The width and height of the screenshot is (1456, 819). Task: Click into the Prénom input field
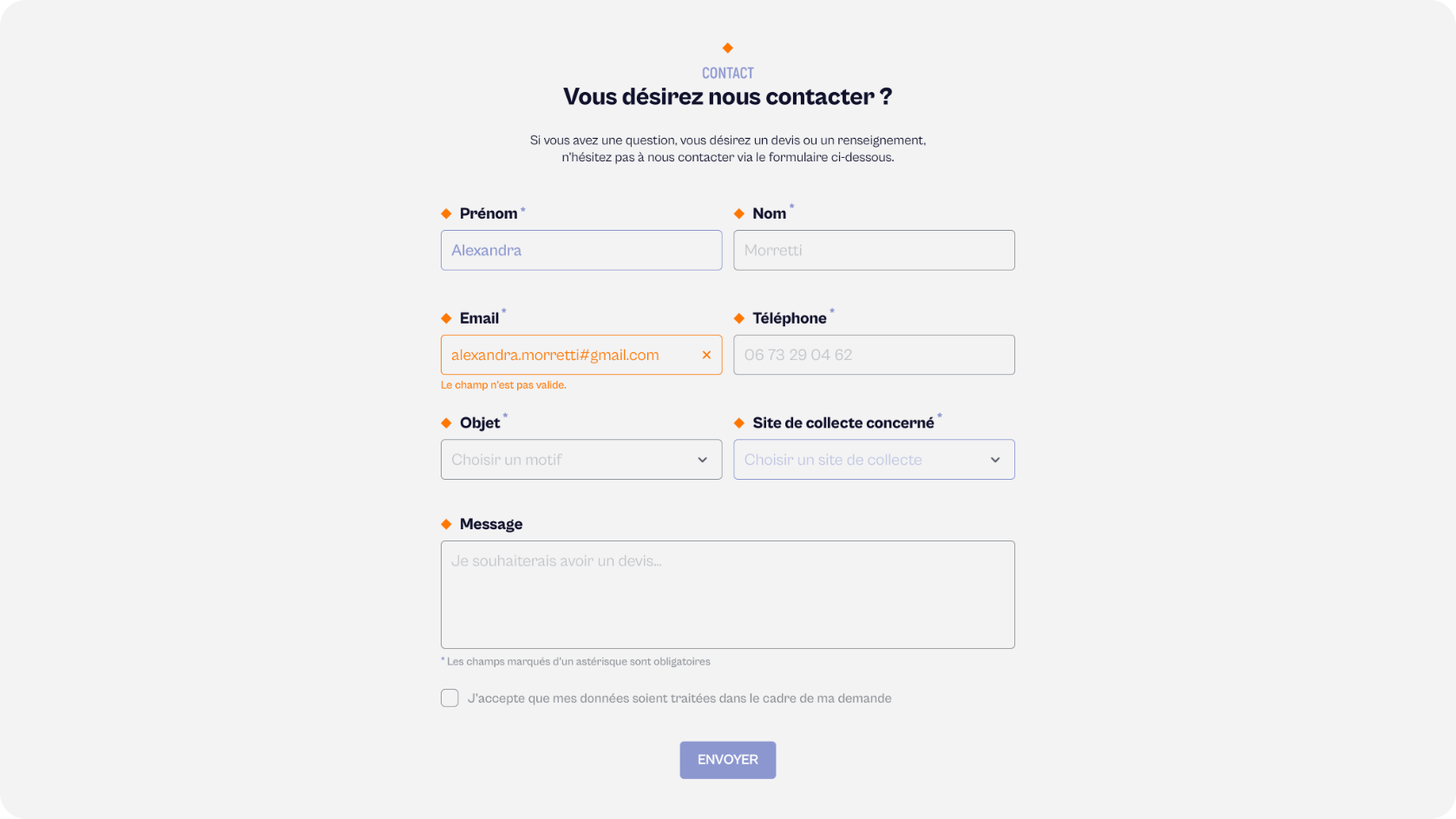click(581, 250)
